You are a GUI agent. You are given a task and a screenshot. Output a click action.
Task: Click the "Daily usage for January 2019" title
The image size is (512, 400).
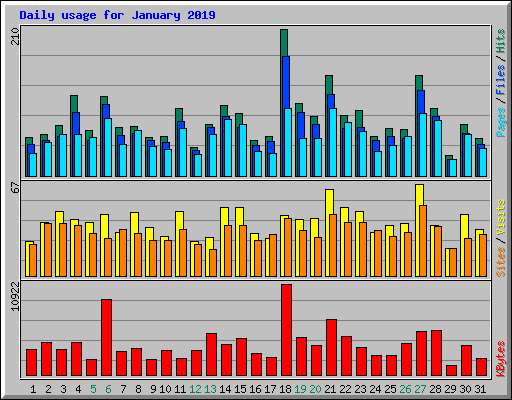coord(117,15)
